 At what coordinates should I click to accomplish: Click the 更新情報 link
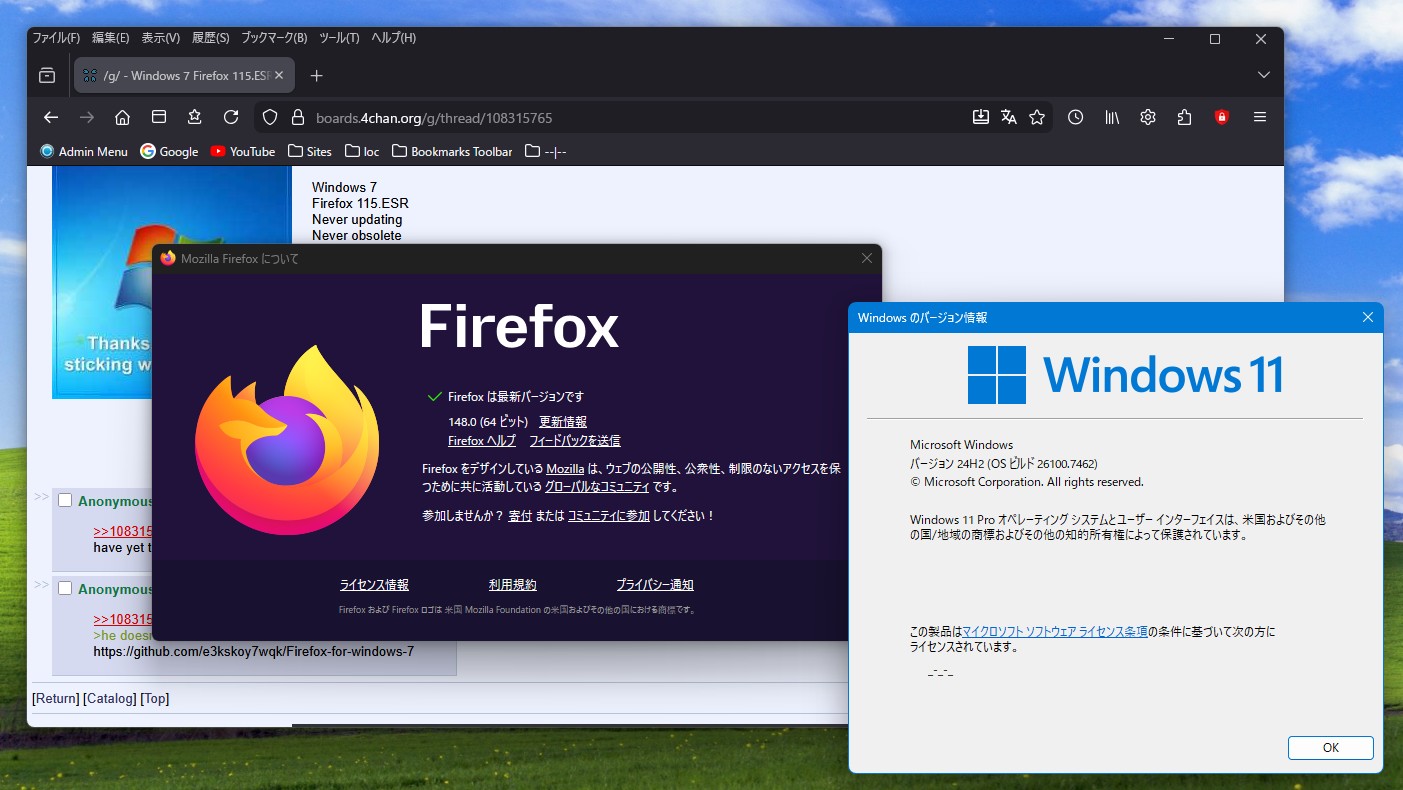[x=563, y=422]
